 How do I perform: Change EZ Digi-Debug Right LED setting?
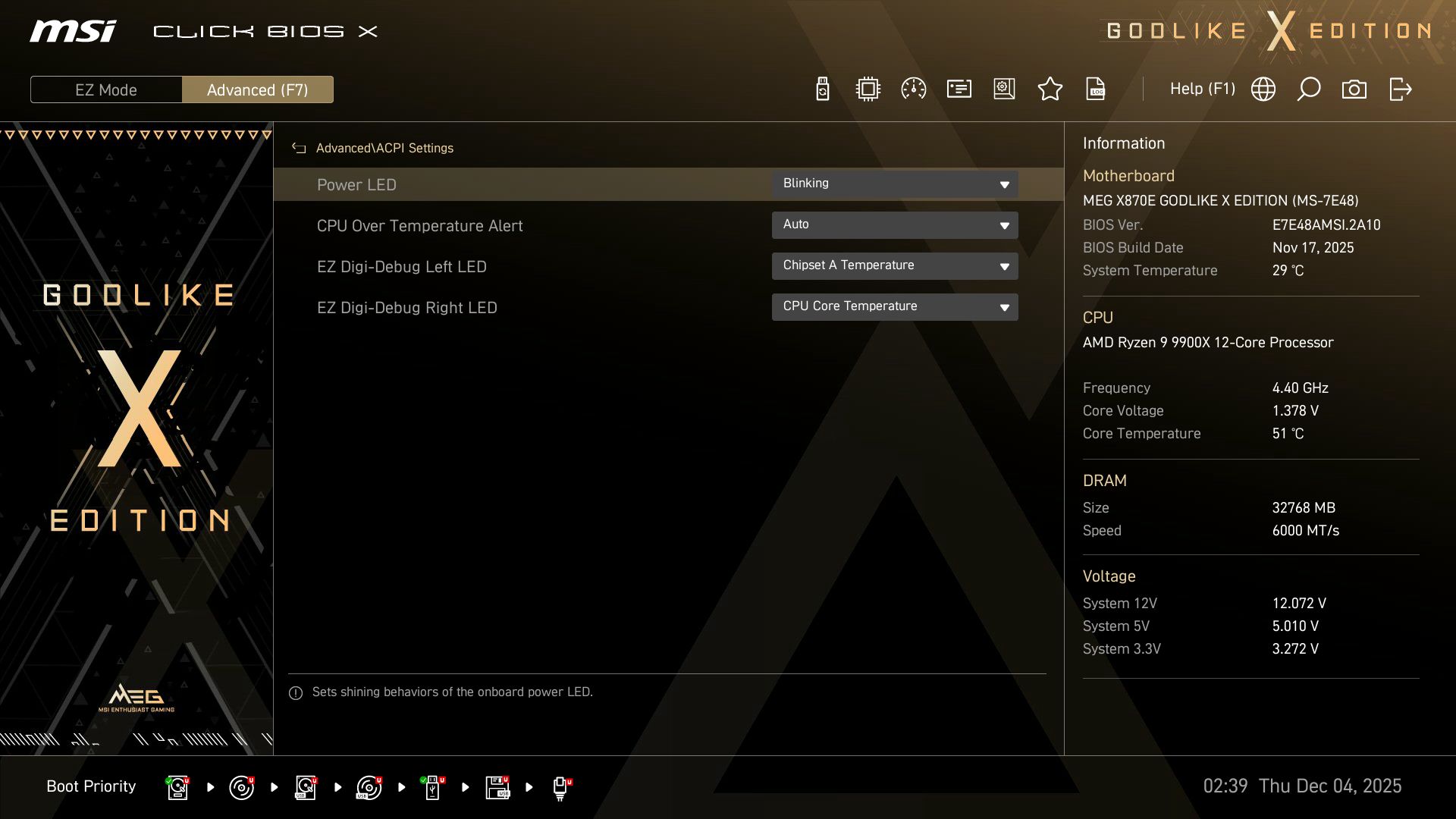[895, 306]
